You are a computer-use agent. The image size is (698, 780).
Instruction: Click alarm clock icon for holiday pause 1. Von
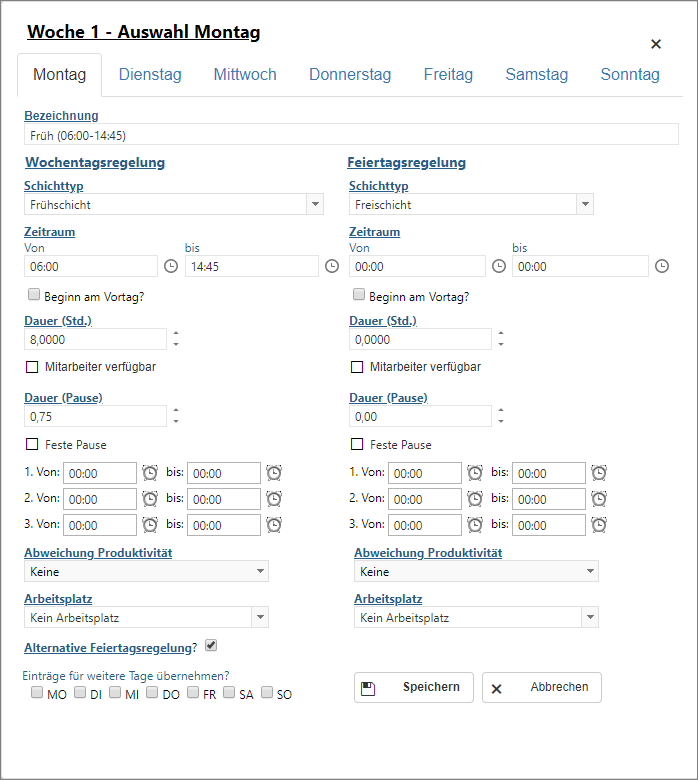pos(475,473)
